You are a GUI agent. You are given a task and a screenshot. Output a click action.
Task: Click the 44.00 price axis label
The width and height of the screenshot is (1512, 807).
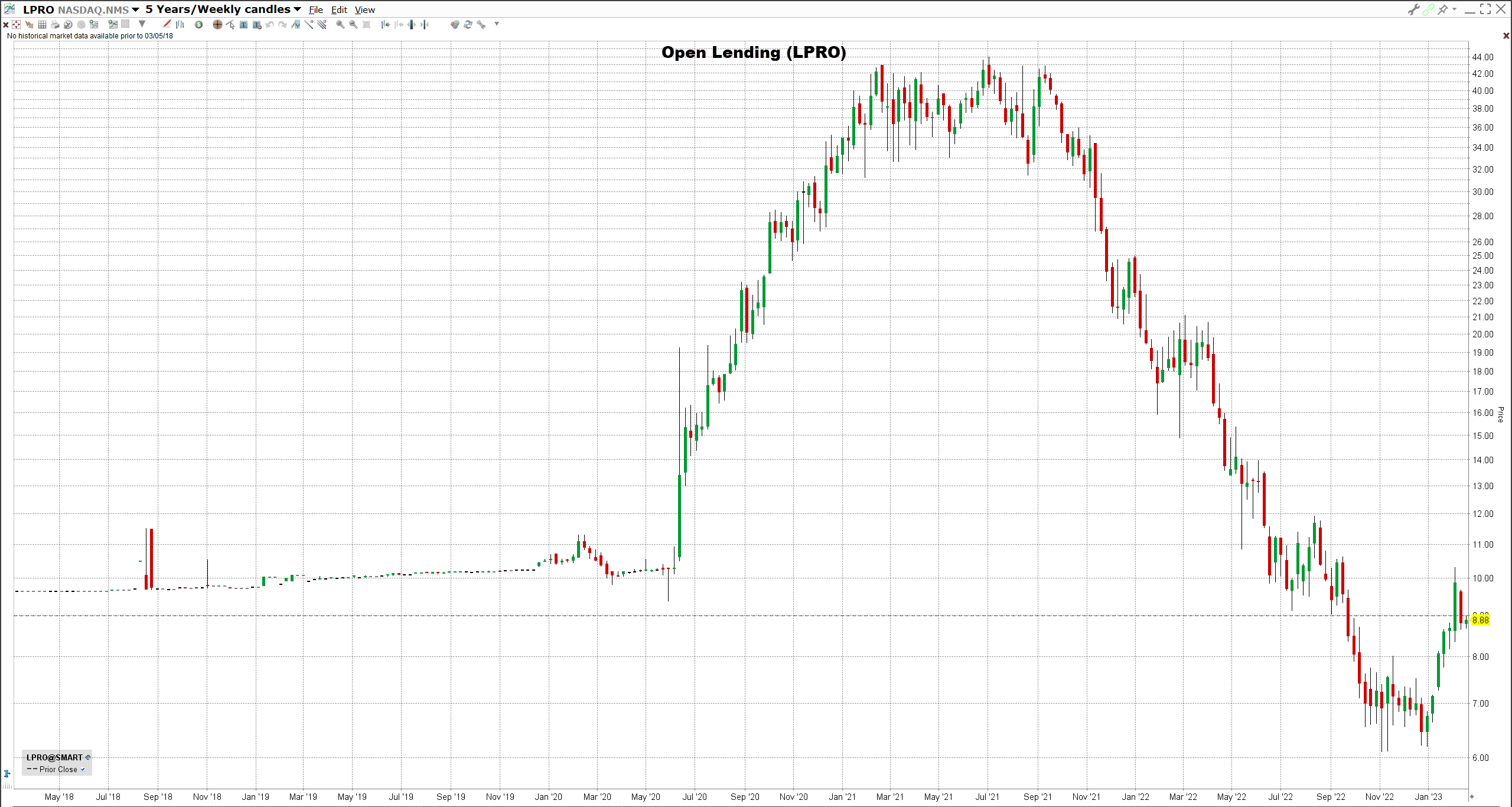1482,57
